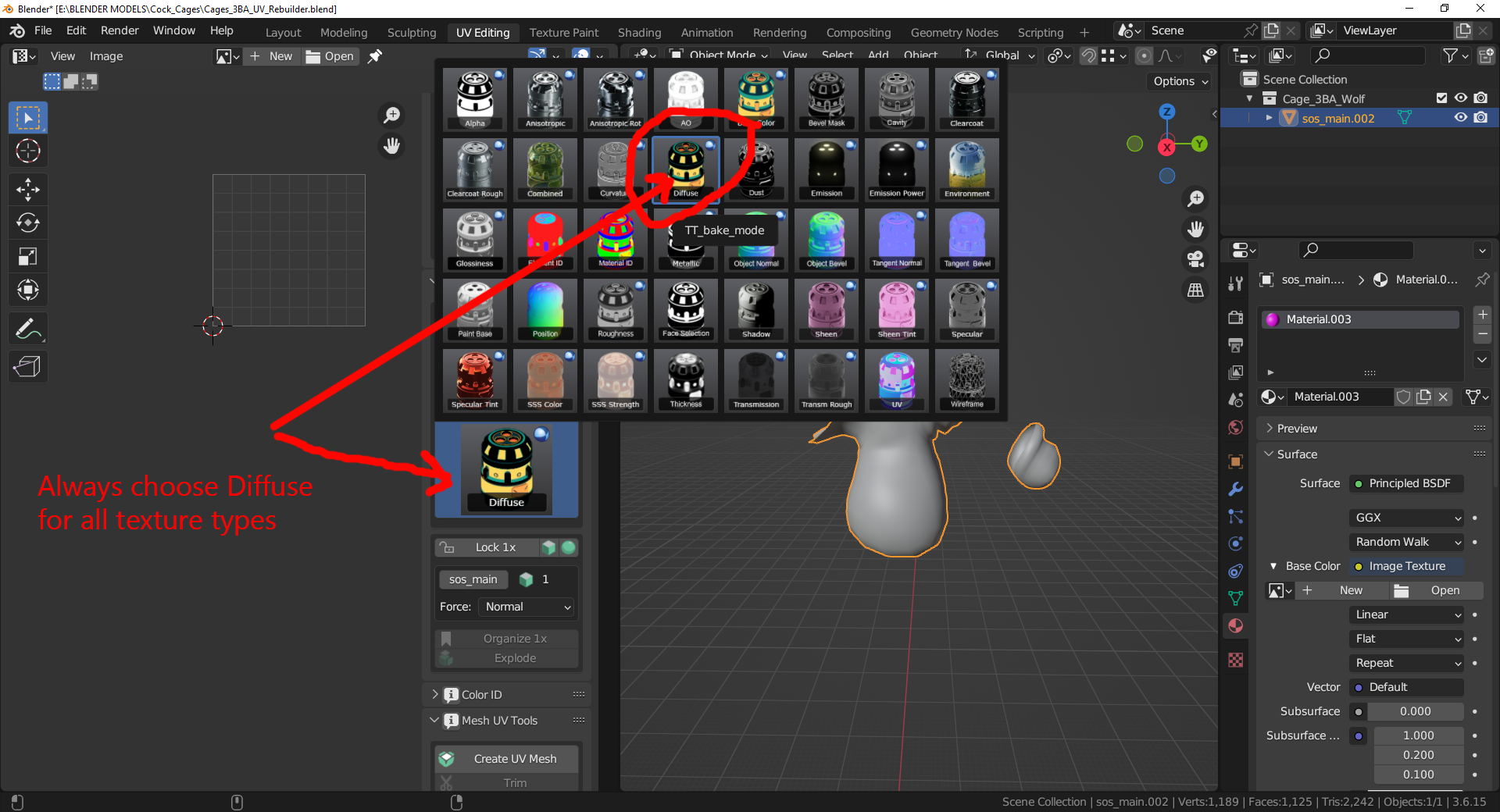
Task: Open the World properties tab
Action: (1235, 427)
